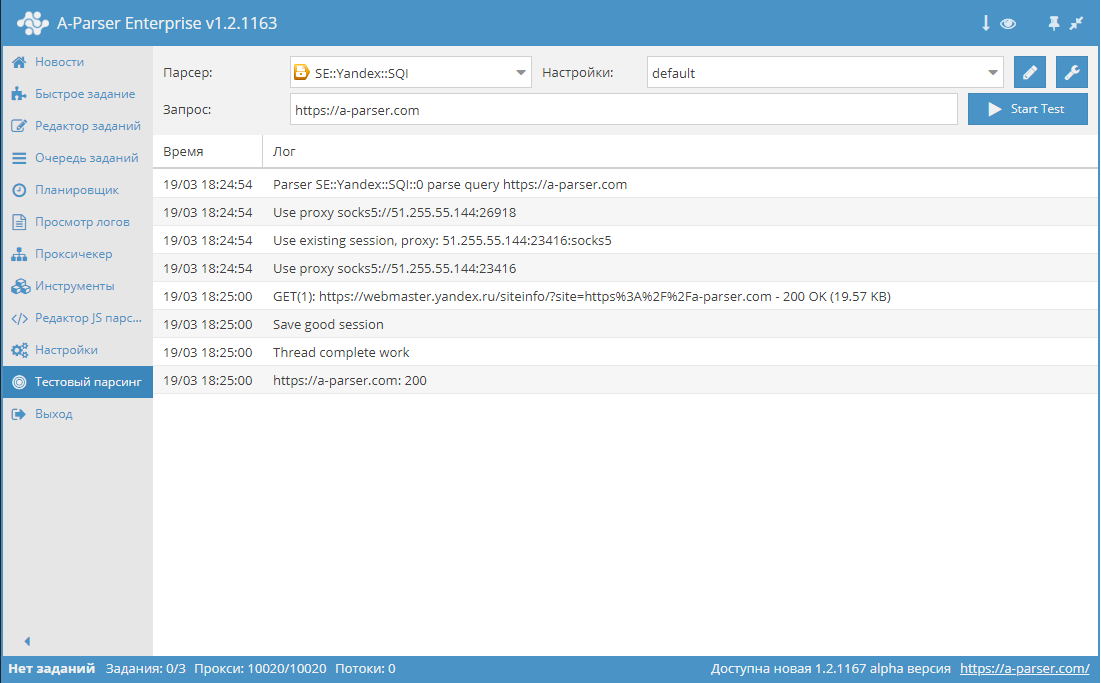Click the pin icon in header
This screenshot has width=1101, height=683.
click(1053, 24)
